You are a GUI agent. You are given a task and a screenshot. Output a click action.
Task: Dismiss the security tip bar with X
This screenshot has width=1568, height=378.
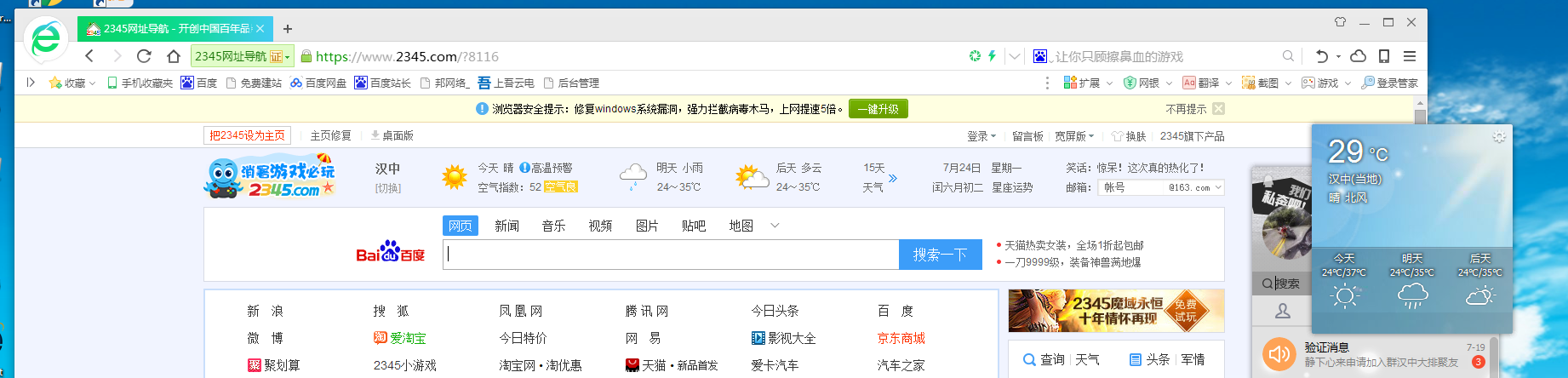click(x=1218, y=109)
